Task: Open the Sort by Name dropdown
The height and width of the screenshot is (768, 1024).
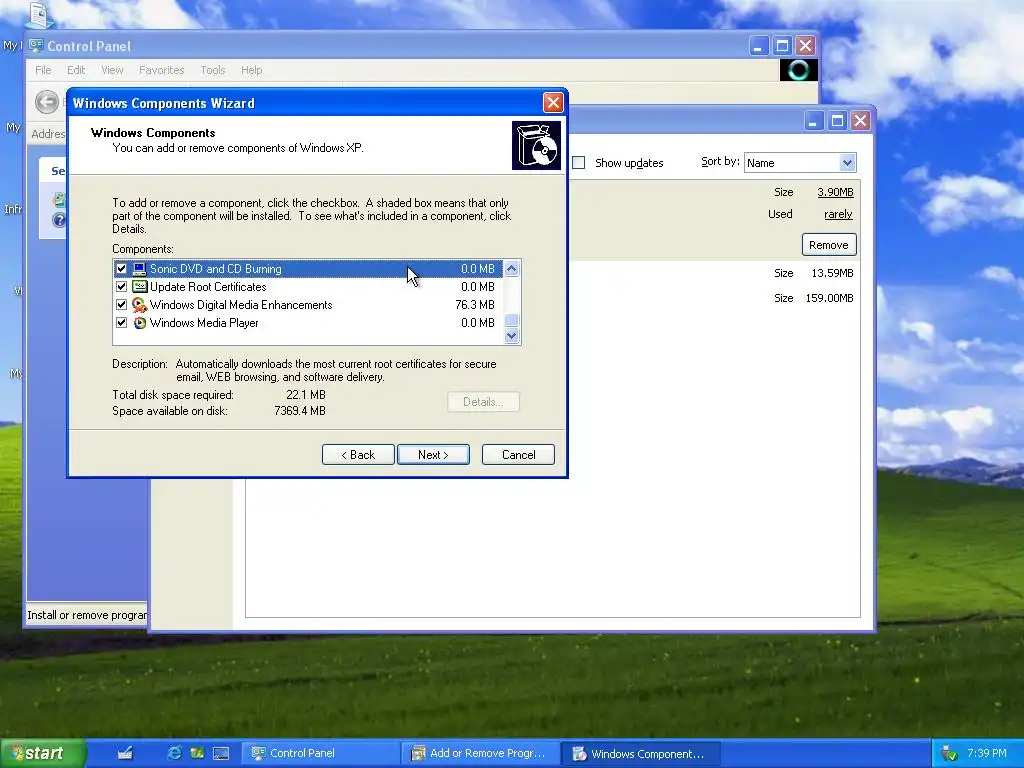Action: coord(847,163)
